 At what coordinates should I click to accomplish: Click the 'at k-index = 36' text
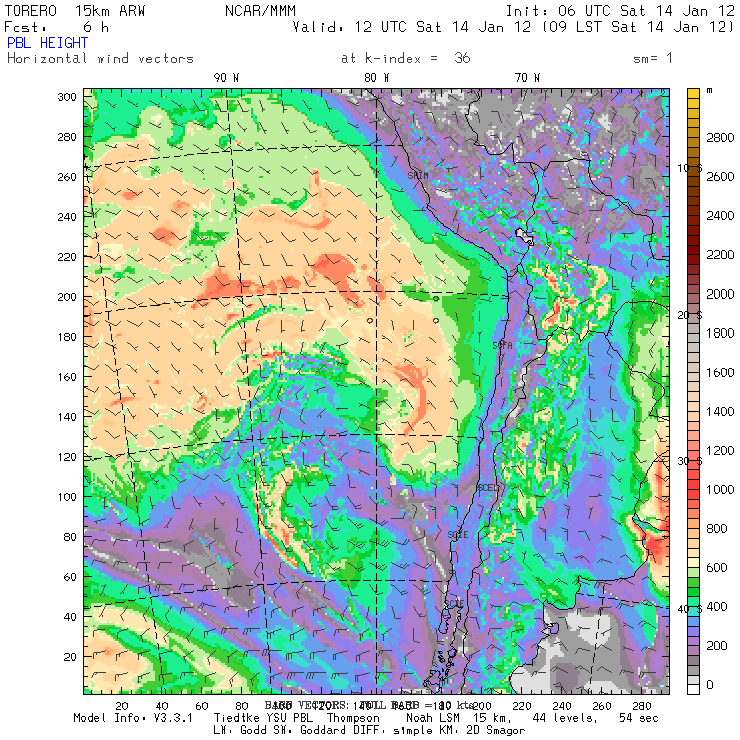click(x=405, y=59)
